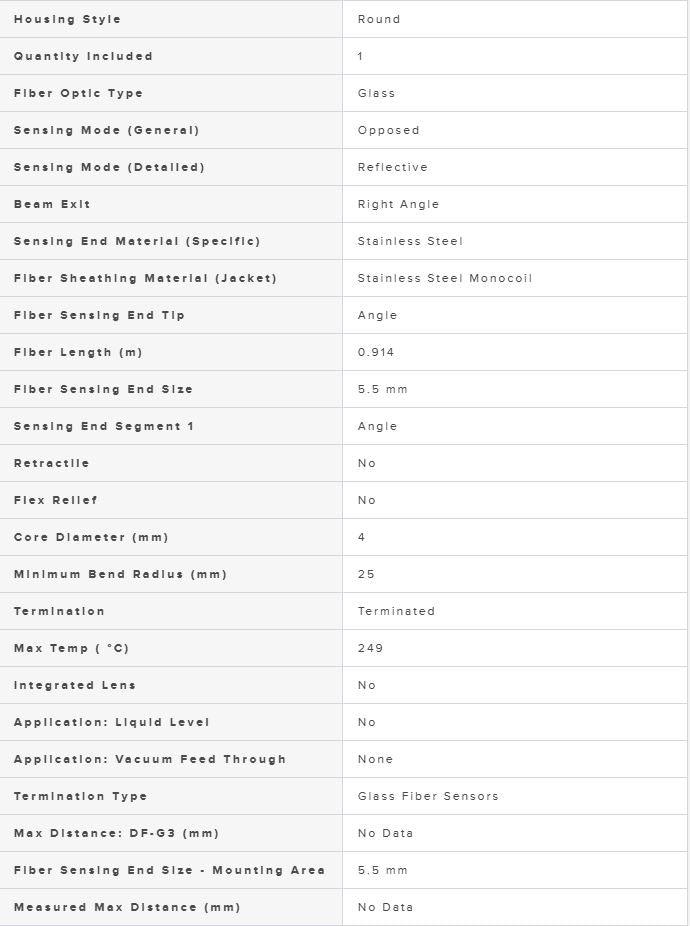690x926 pixels.
Task: Select the Terminated value text
Action: click(396, 611)
